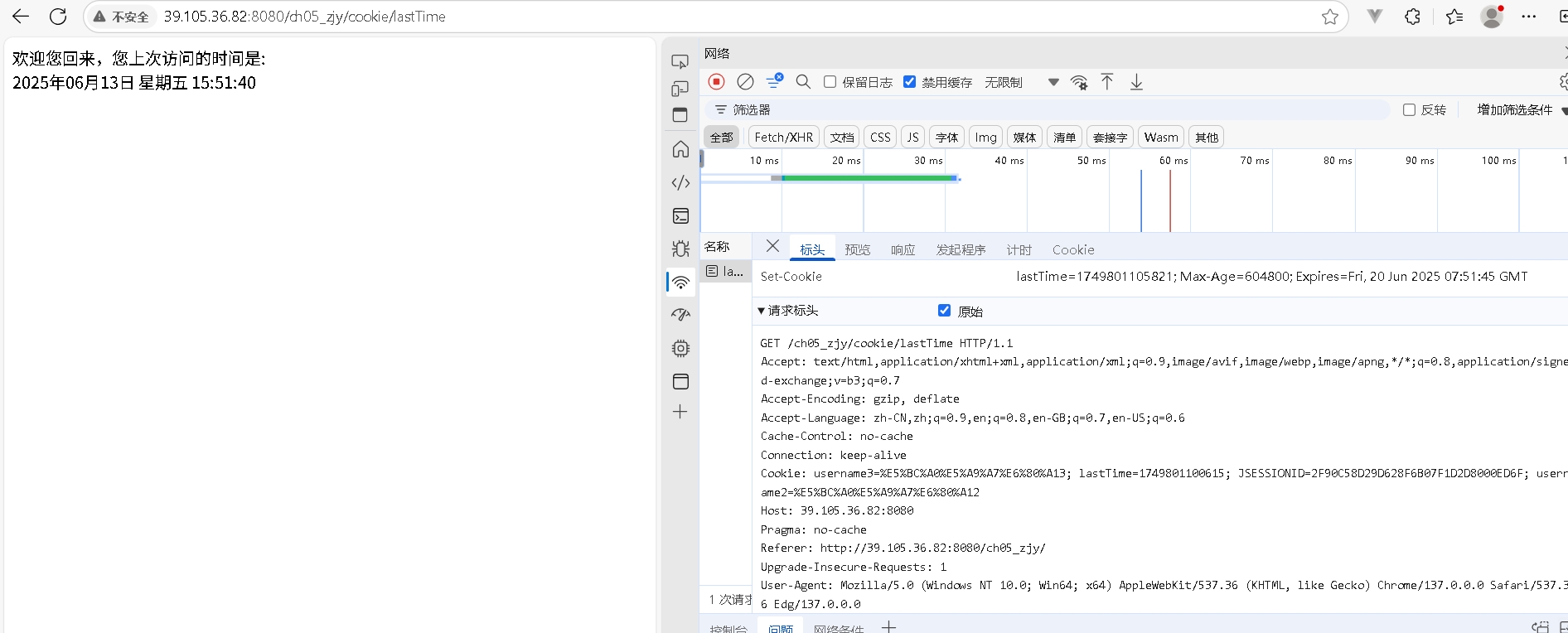The image size is (1568, 633).
Task: Refresh the browser page
Action: (58, 17)
